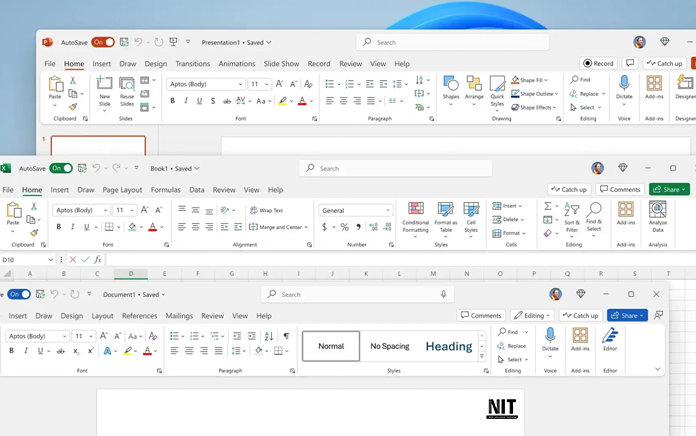
Task: Click Add-ins icon in PowerPoint ribbon
Action: [x=654, y=83]
